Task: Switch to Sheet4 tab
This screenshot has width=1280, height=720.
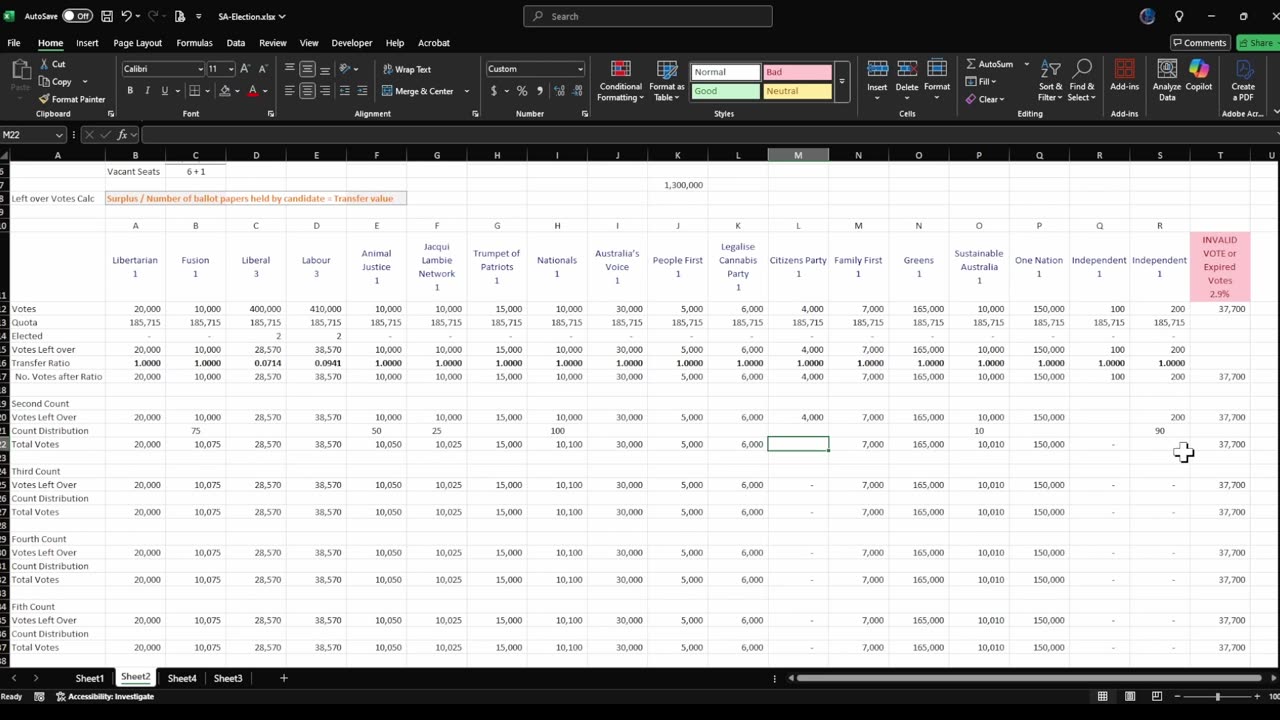Action: [182, 678]
